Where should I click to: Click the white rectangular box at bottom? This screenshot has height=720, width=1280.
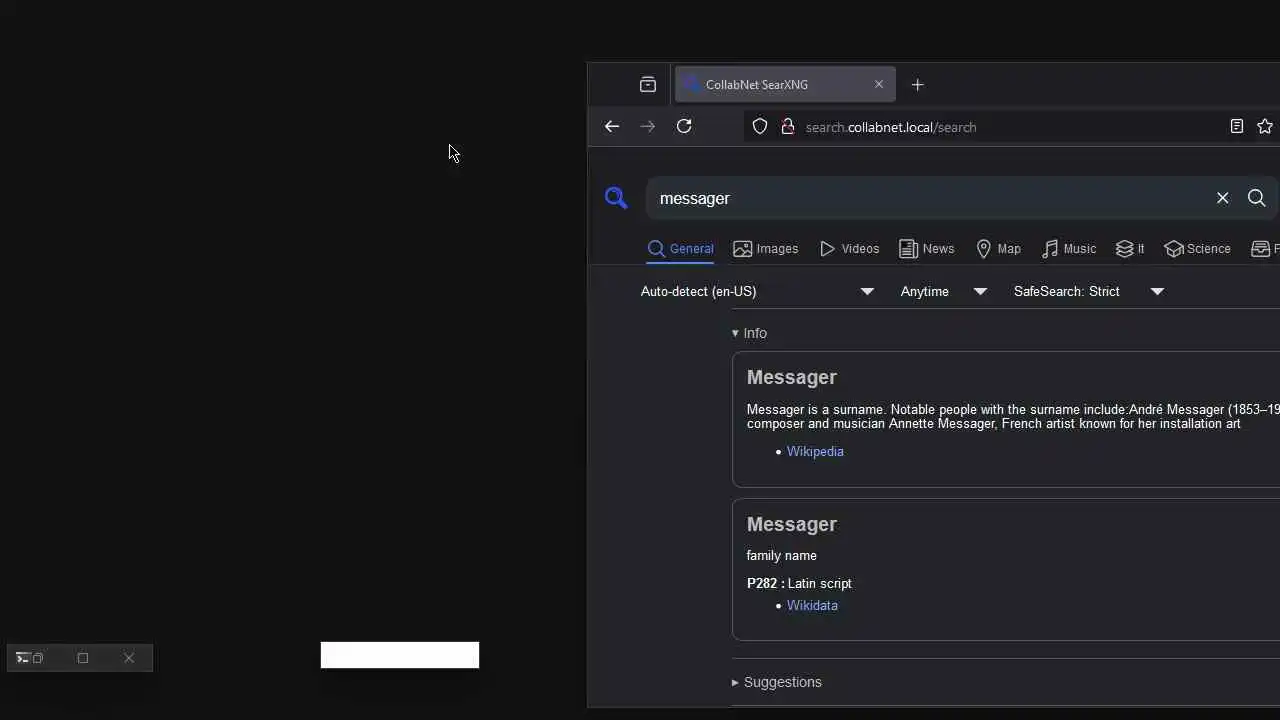tap(400, 655)
